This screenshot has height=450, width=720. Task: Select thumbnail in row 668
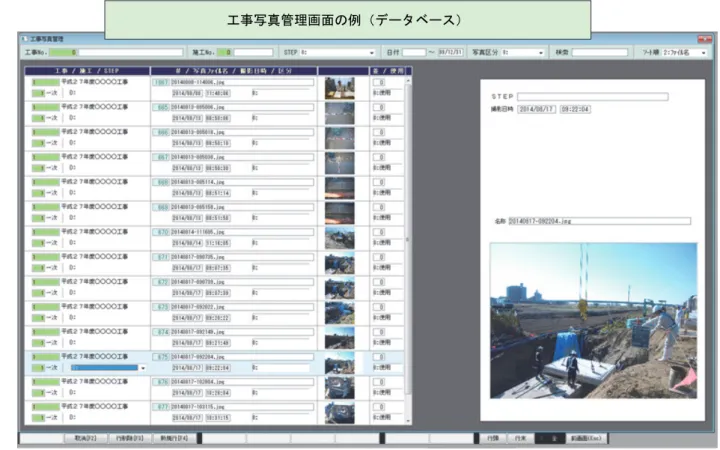click(339, 188)
